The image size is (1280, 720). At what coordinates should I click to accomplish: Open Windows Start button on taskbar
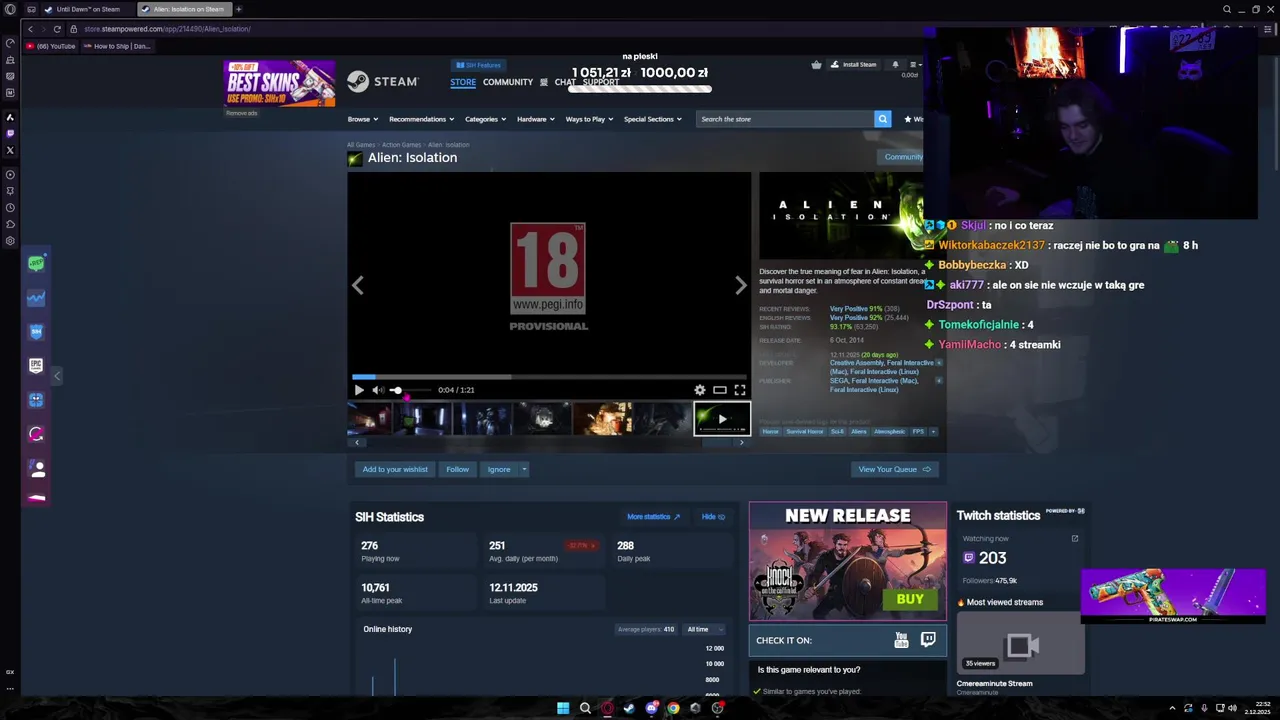tap(563, 708)
